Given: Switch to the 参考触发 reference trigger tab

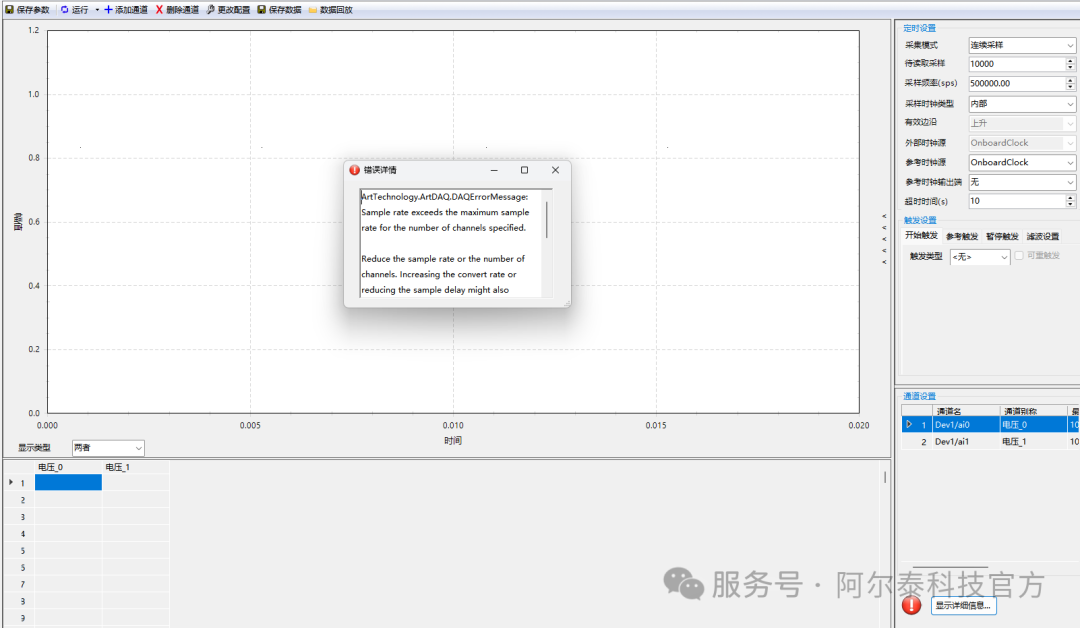Looking at the screenshot, I should (961, 237).
